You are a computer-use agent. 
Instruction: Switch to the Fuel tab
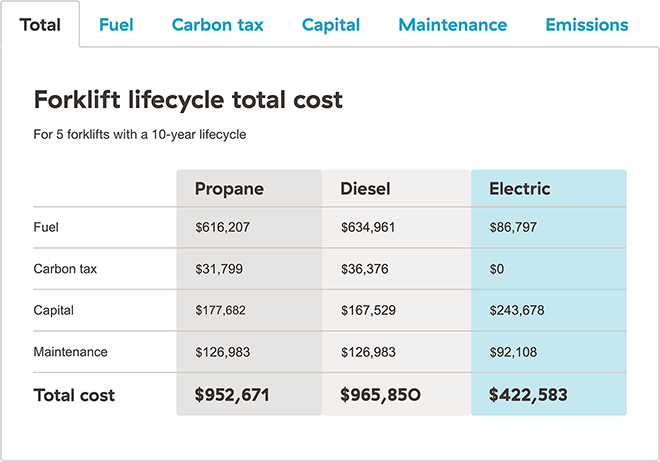click(116, 25)
